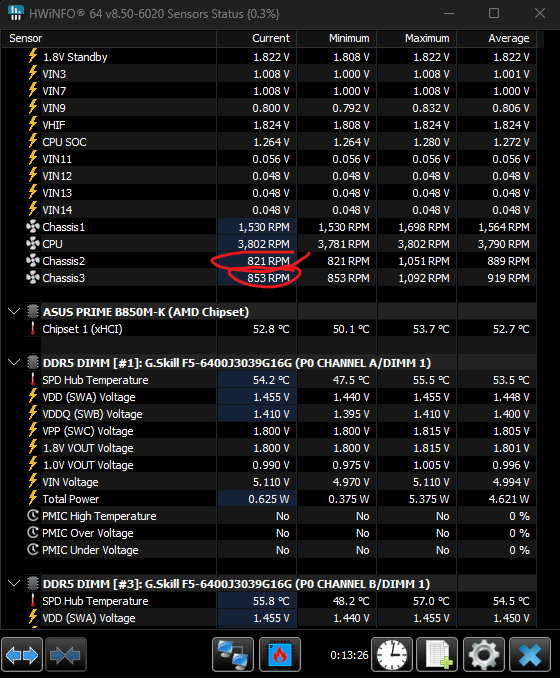Screen dimensions: 560x678
Task: Click the HWiNFO app icon in title bar
Action: [16, 13]
